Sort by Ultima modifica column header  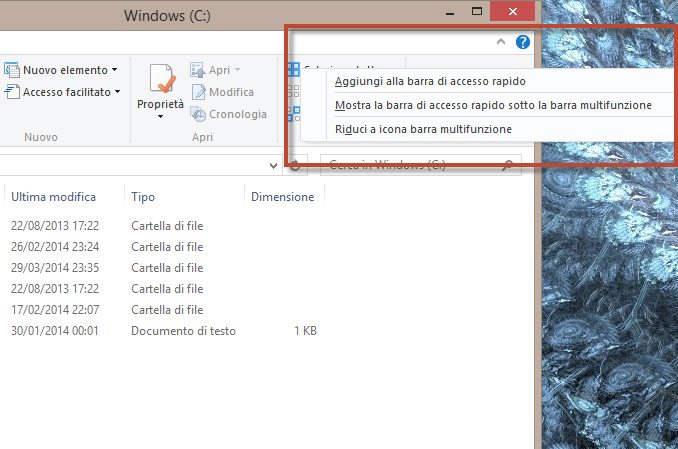point(53,197)
